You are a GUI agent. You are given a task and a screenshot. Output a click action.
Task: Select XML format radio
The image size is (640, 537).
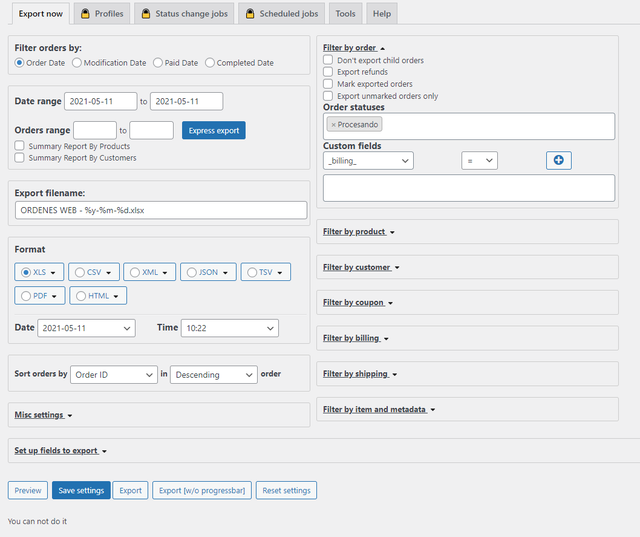click(x=135, y=272)
